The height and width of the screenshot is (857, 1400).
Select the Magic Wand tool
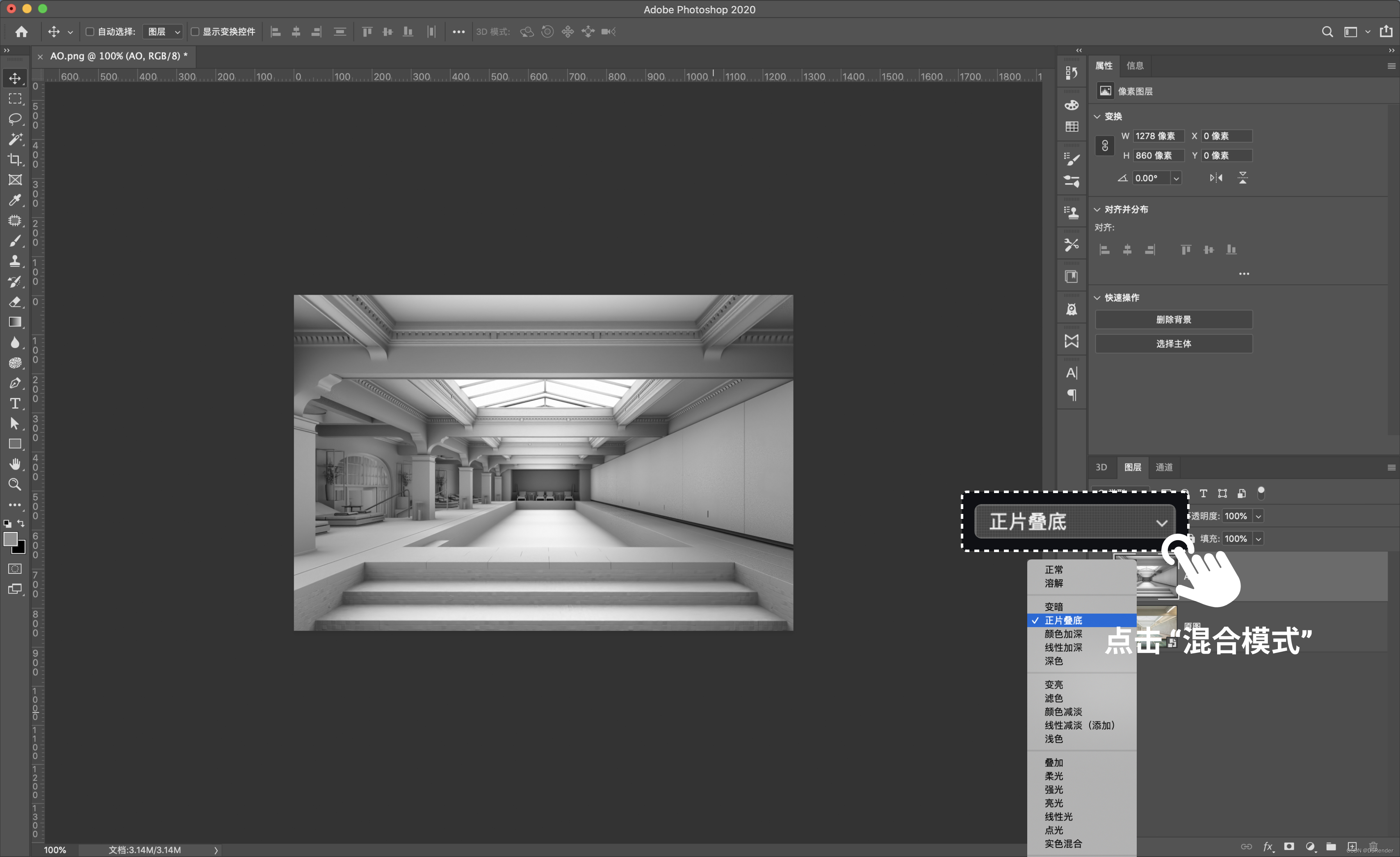click(15, 139)
